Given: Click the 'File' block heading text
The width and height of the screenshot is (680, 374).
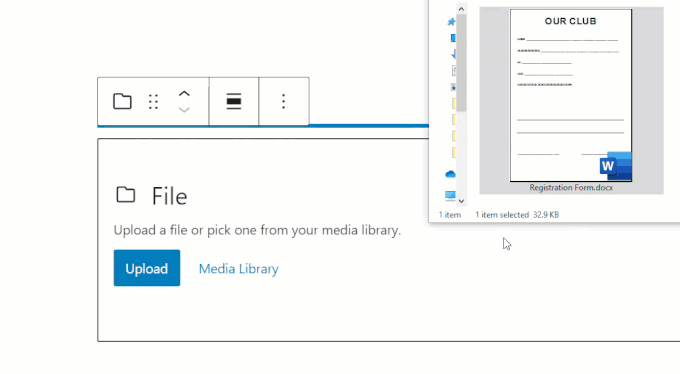Looking at the screenshot, I should [x=170, y=197].
